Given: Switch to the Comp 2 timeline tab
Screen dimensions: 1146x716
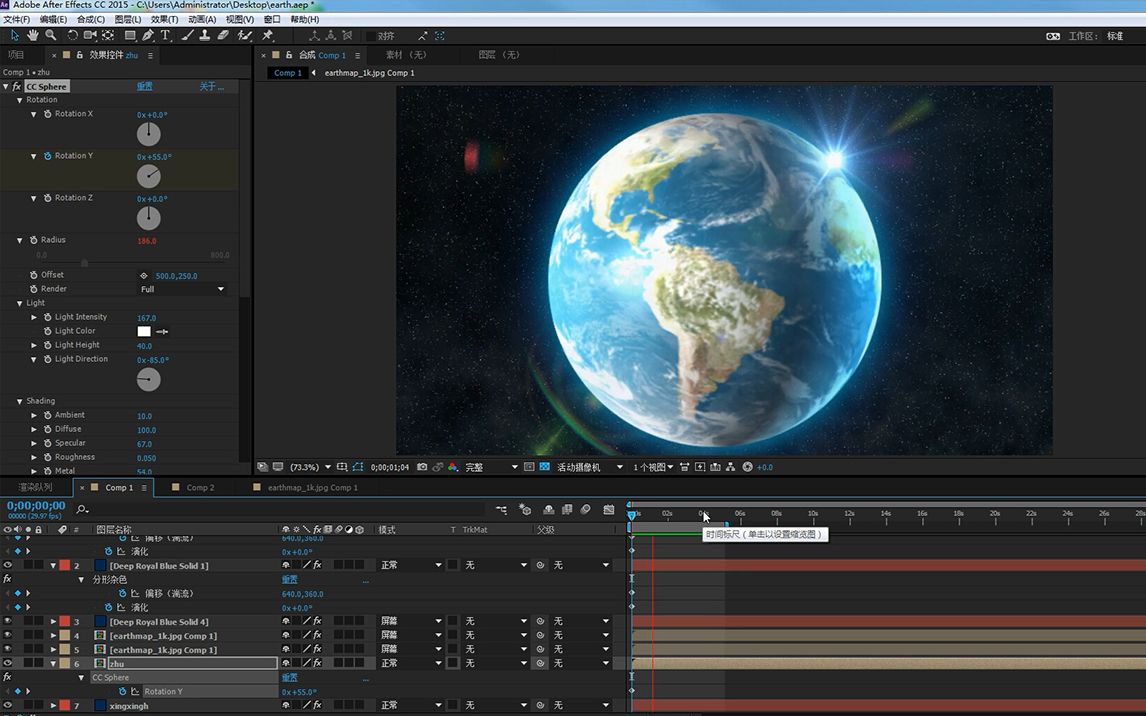Looking at the screenshot, I should pyautogui.click(x=200, y=488).
